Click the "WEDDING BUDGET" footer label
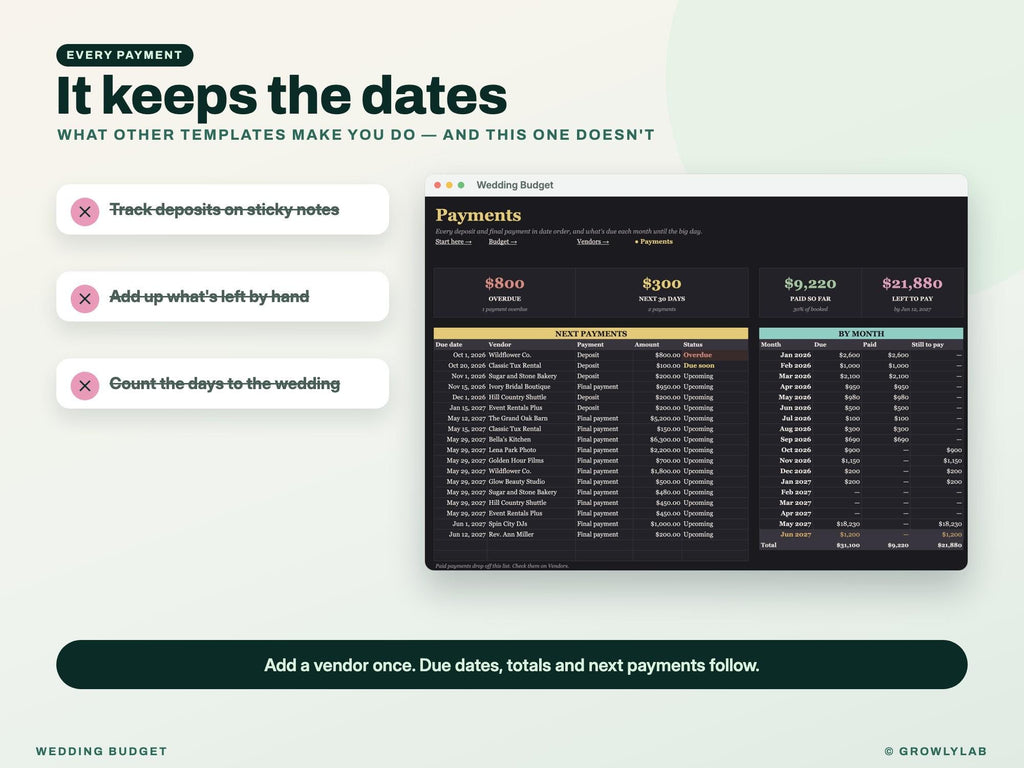1024x768 pixels. 101,751
